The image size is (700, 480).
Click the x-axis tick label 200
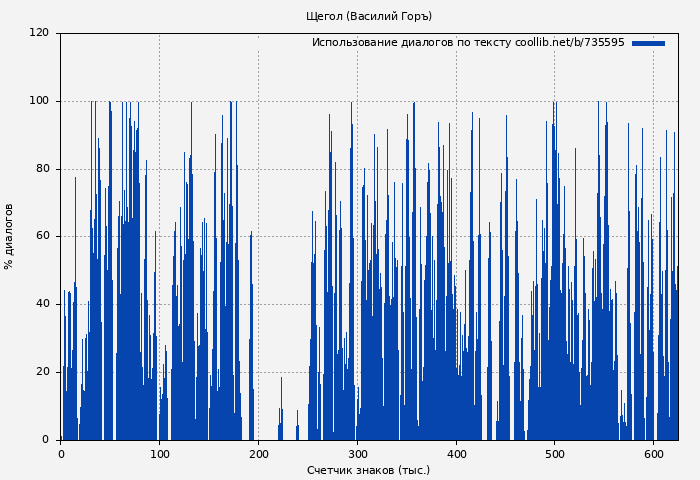[258, 453]
